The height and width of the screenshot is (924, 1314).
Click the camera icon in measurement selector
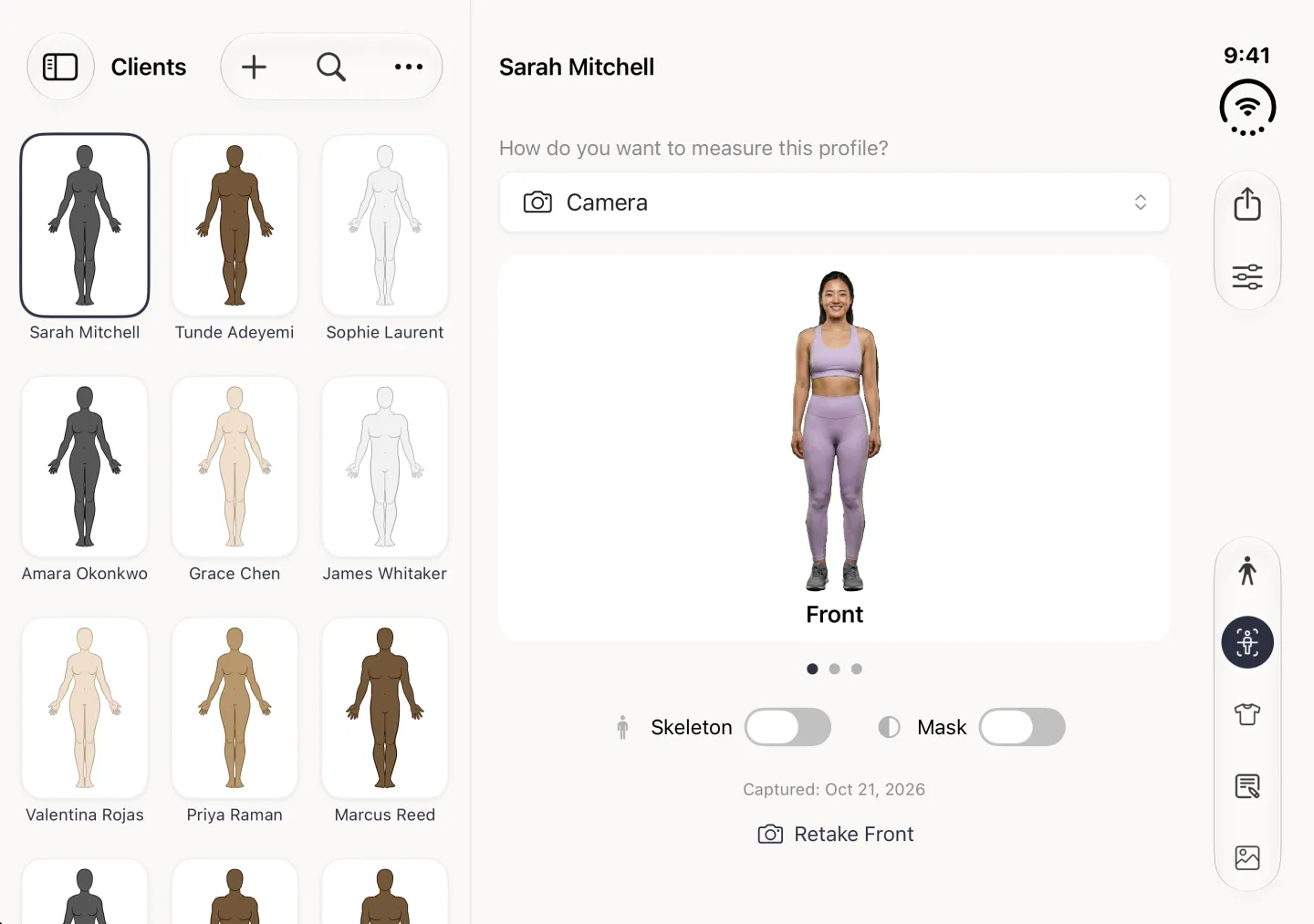pos(537,202)
